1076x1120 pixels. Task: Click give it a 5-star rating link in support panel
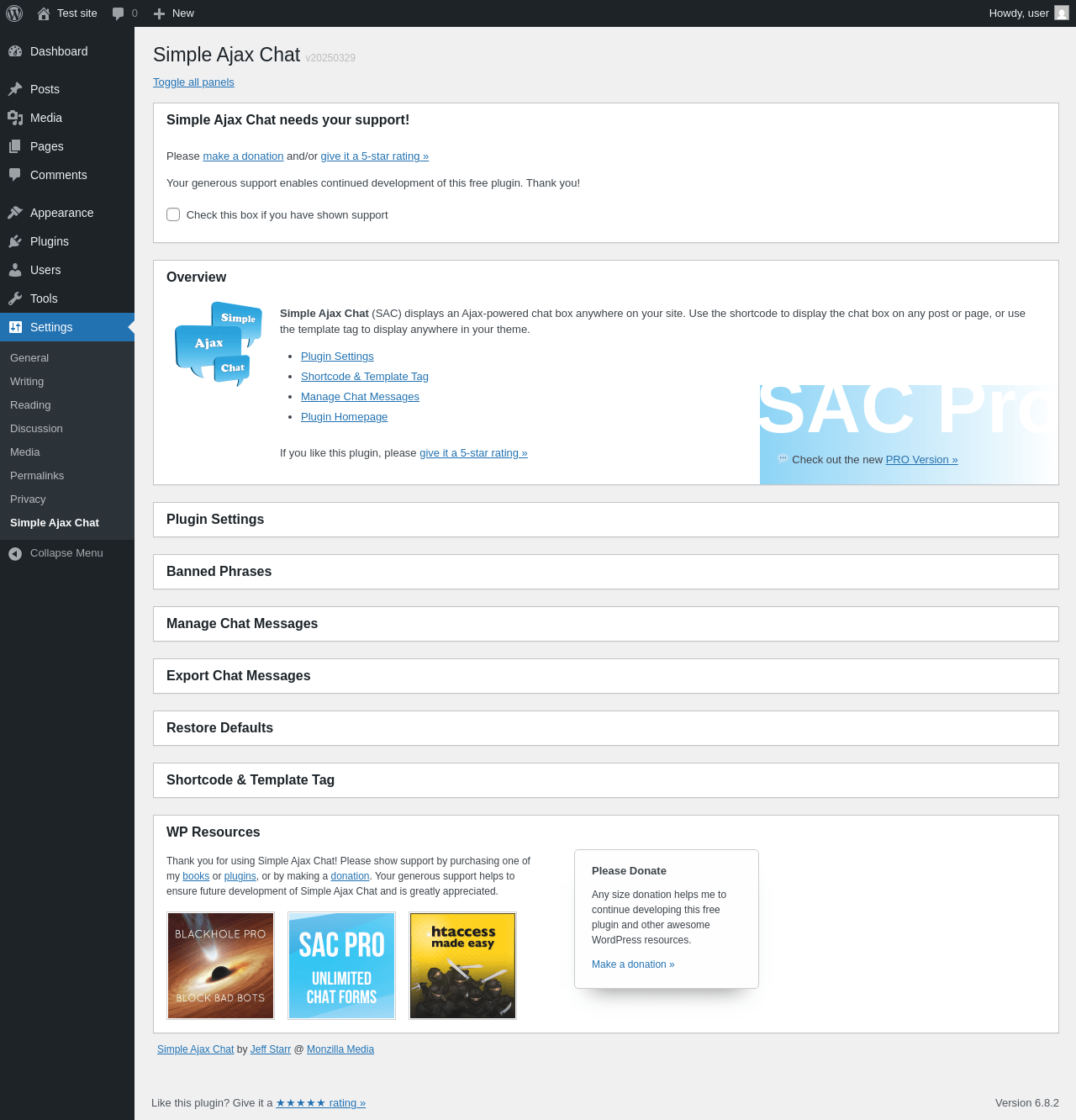point(375,156)
